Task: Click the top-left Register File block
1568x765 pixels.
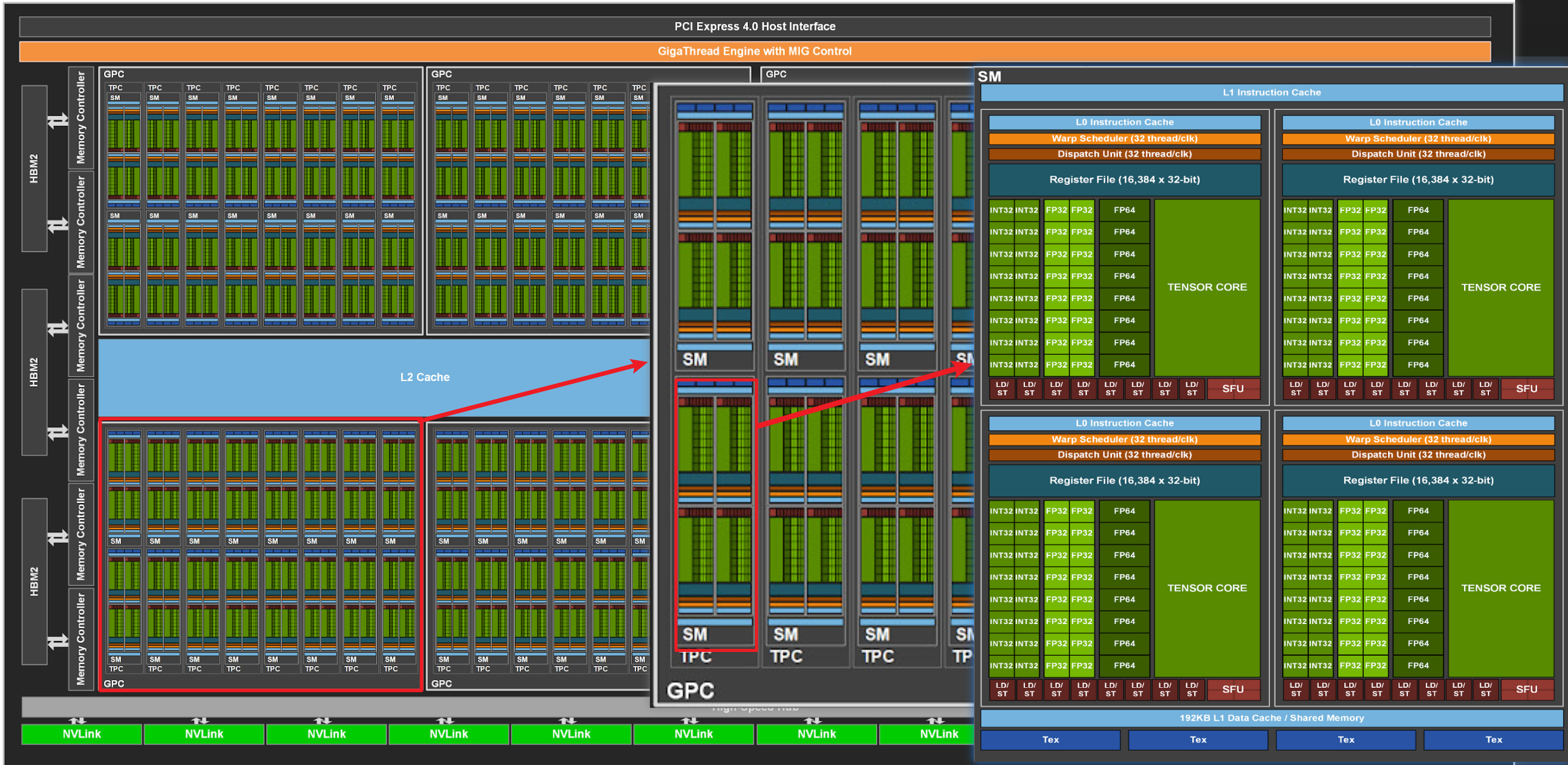Action: pyautogui.click(x=1124, y=179)
